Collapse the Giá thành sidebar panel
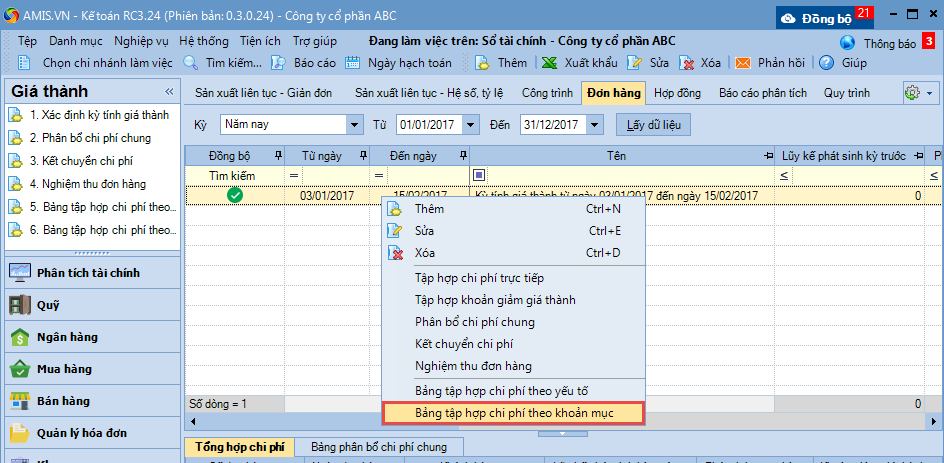Screen dimensions: 944x463 point(169,92)
